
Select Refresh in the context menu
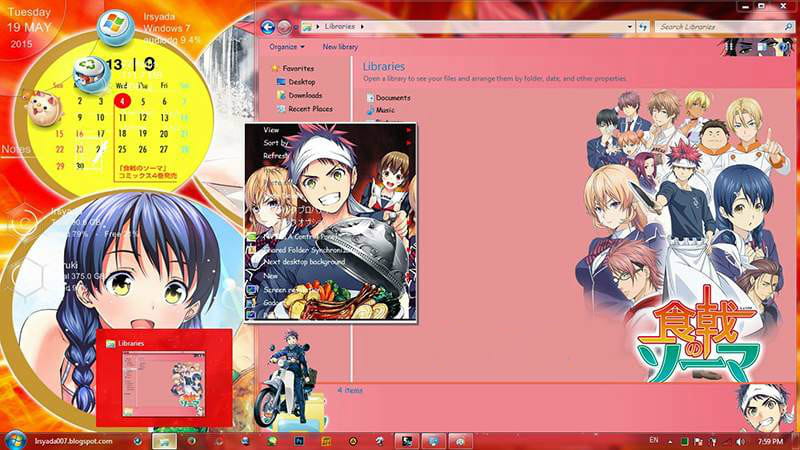(x=276, y=156)
